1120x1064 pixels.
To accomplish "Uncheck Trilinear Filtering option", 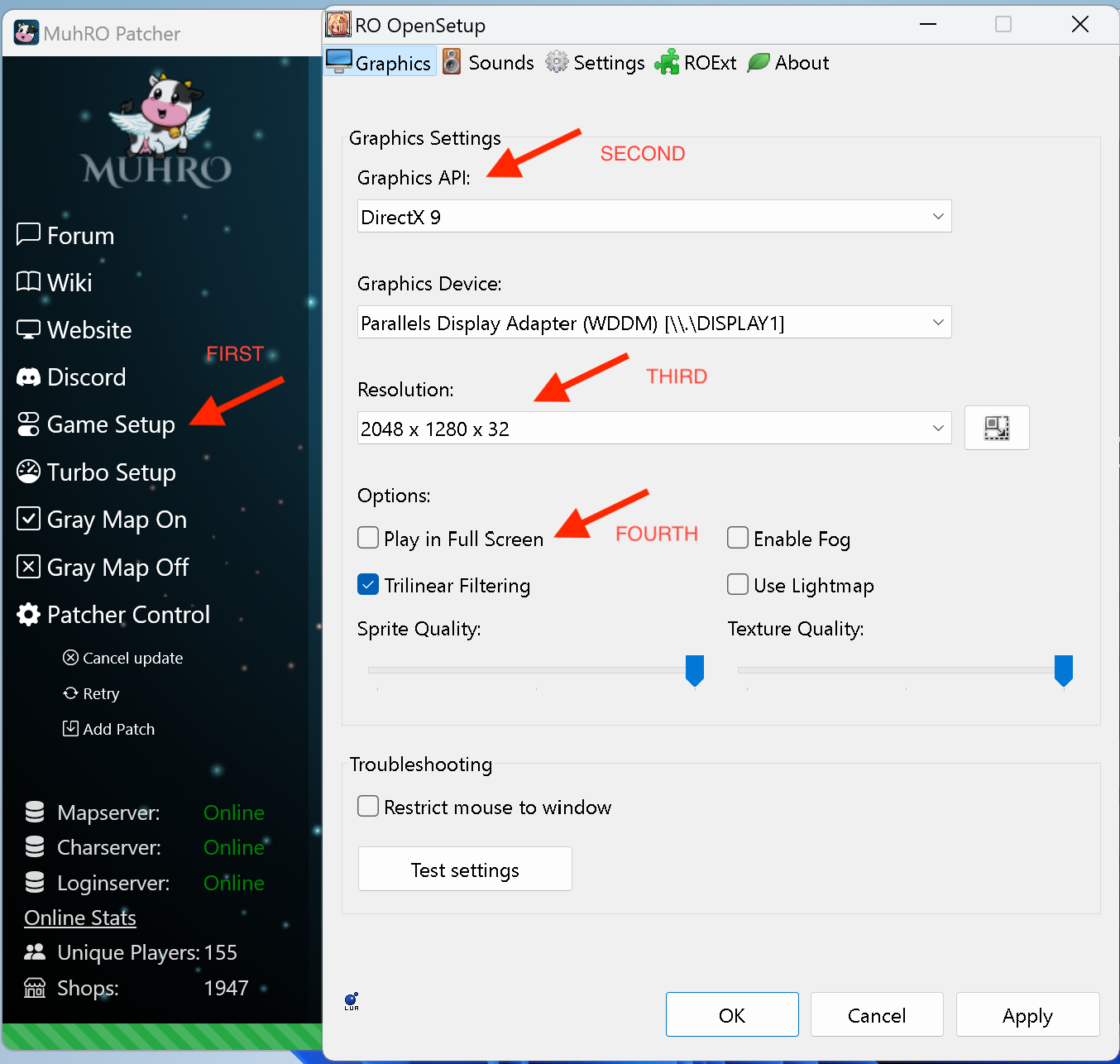I will point(369,585).
